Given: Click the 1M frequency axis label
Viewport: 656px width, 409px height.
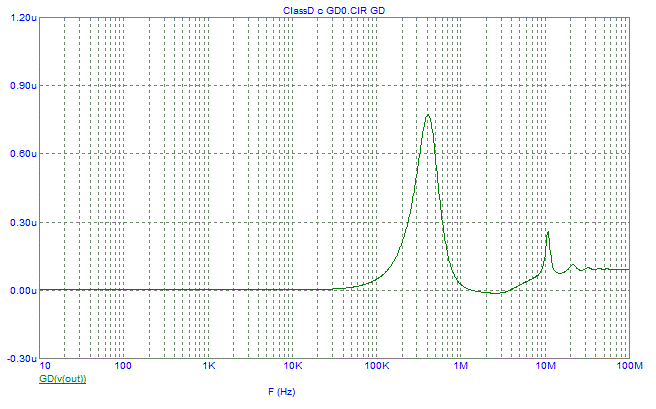Looking at the screenshot, I should pos(461,366).
